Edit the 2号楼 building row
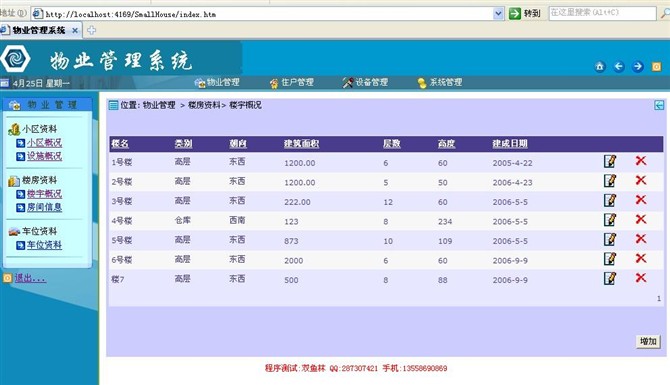Viewport: 670px width, 385px height. 610,181
